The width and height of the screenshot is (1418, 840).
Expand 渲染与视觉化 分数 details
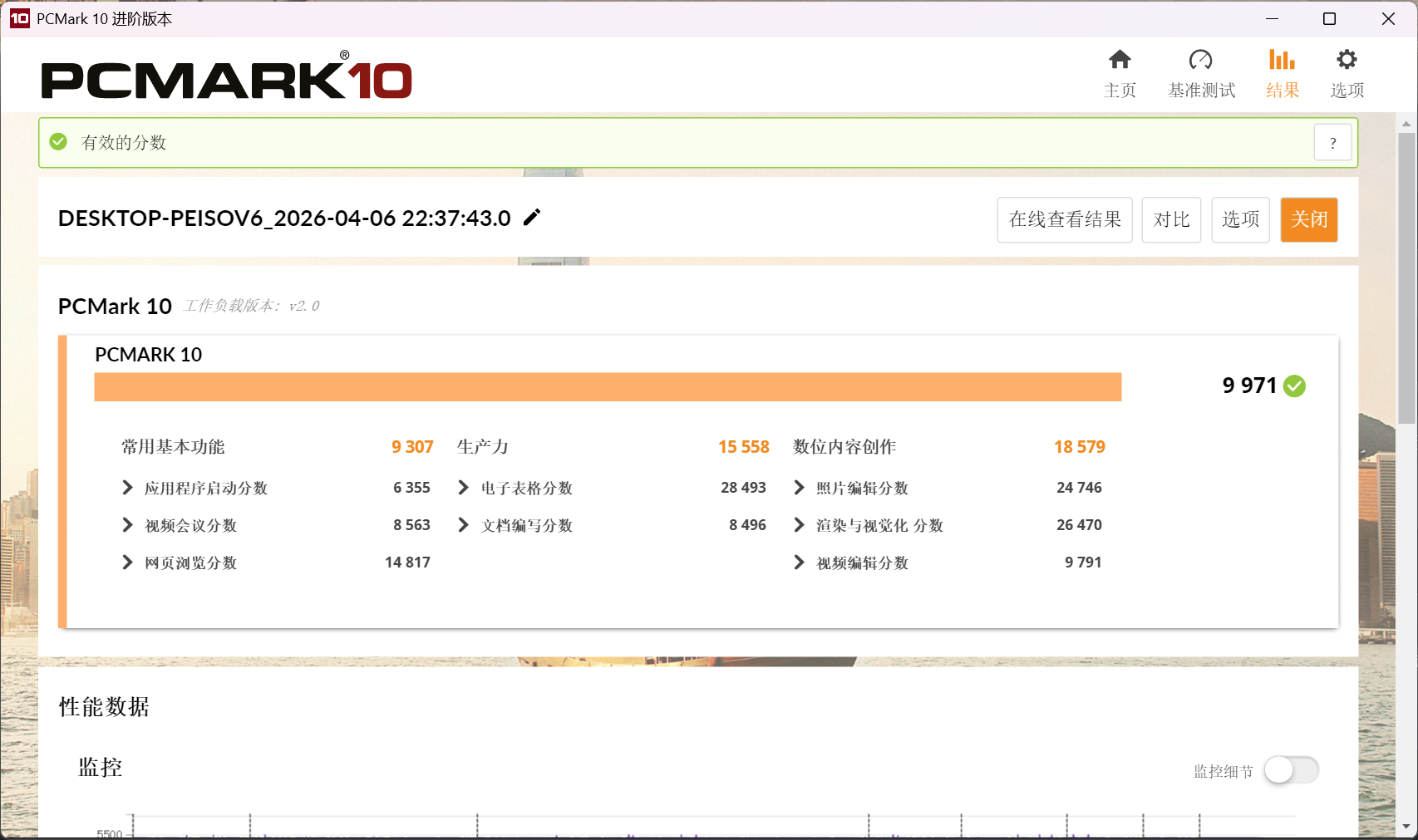(800, 525)
